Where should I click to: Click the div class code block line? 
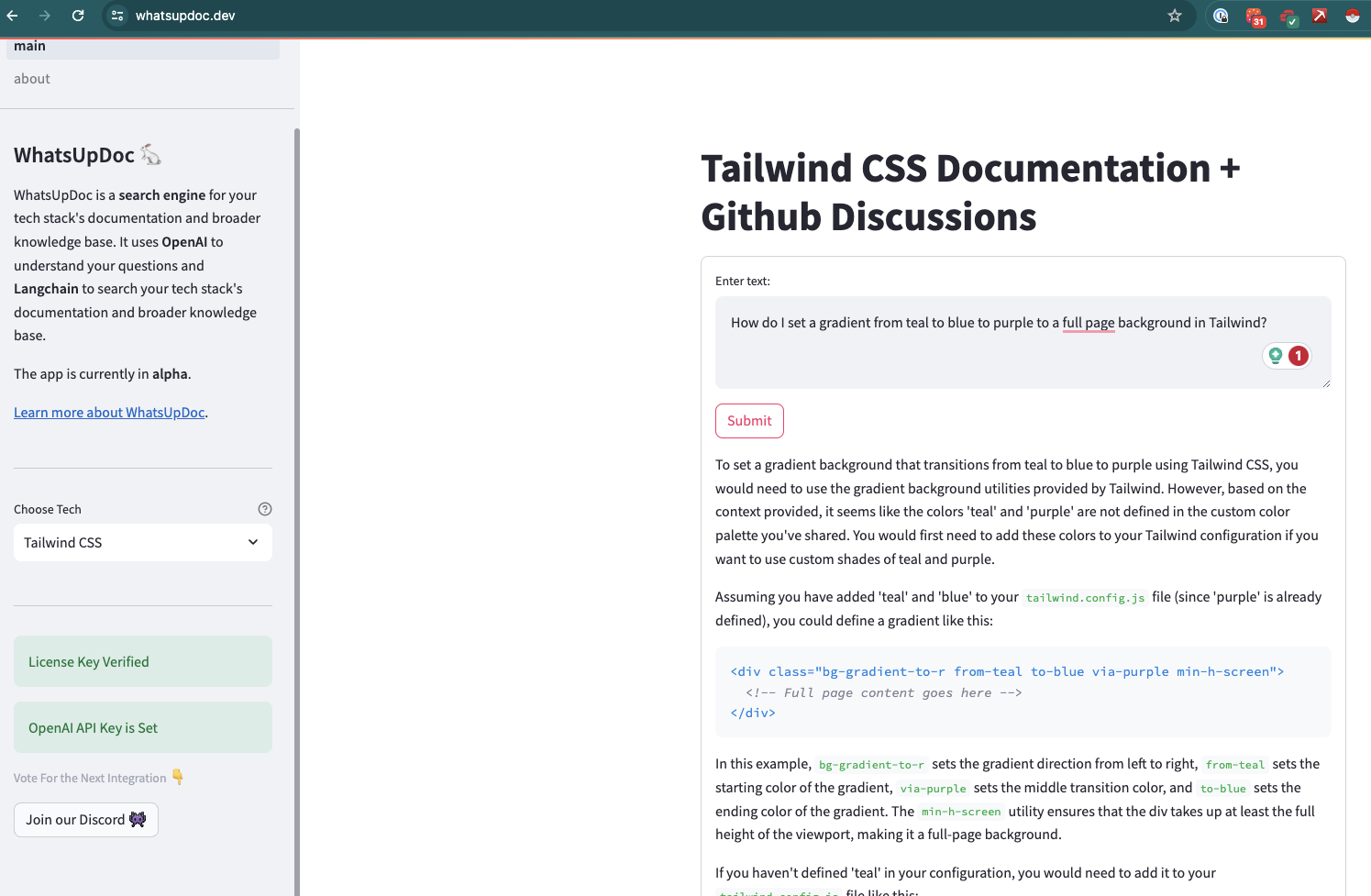[x=1007, y=671]
